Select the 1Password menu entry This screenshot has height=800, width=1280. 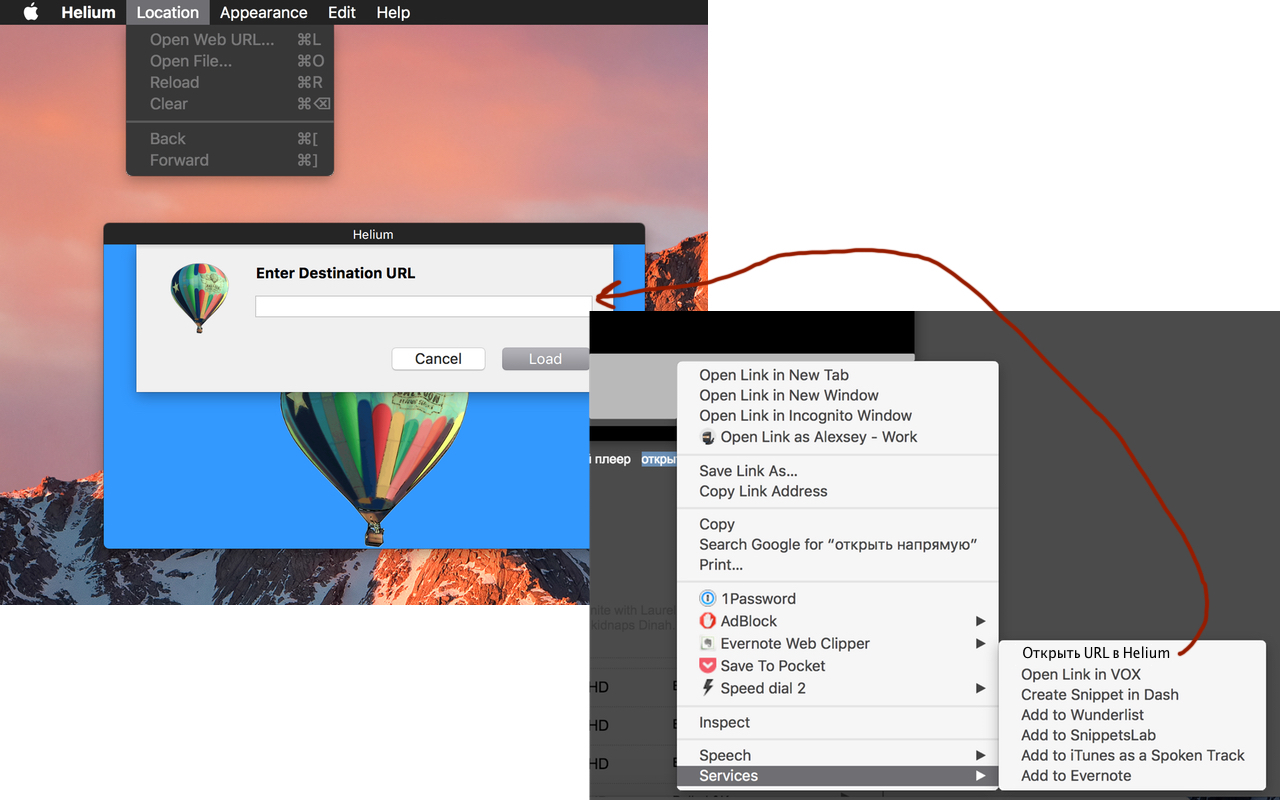(x=838, y=599)
